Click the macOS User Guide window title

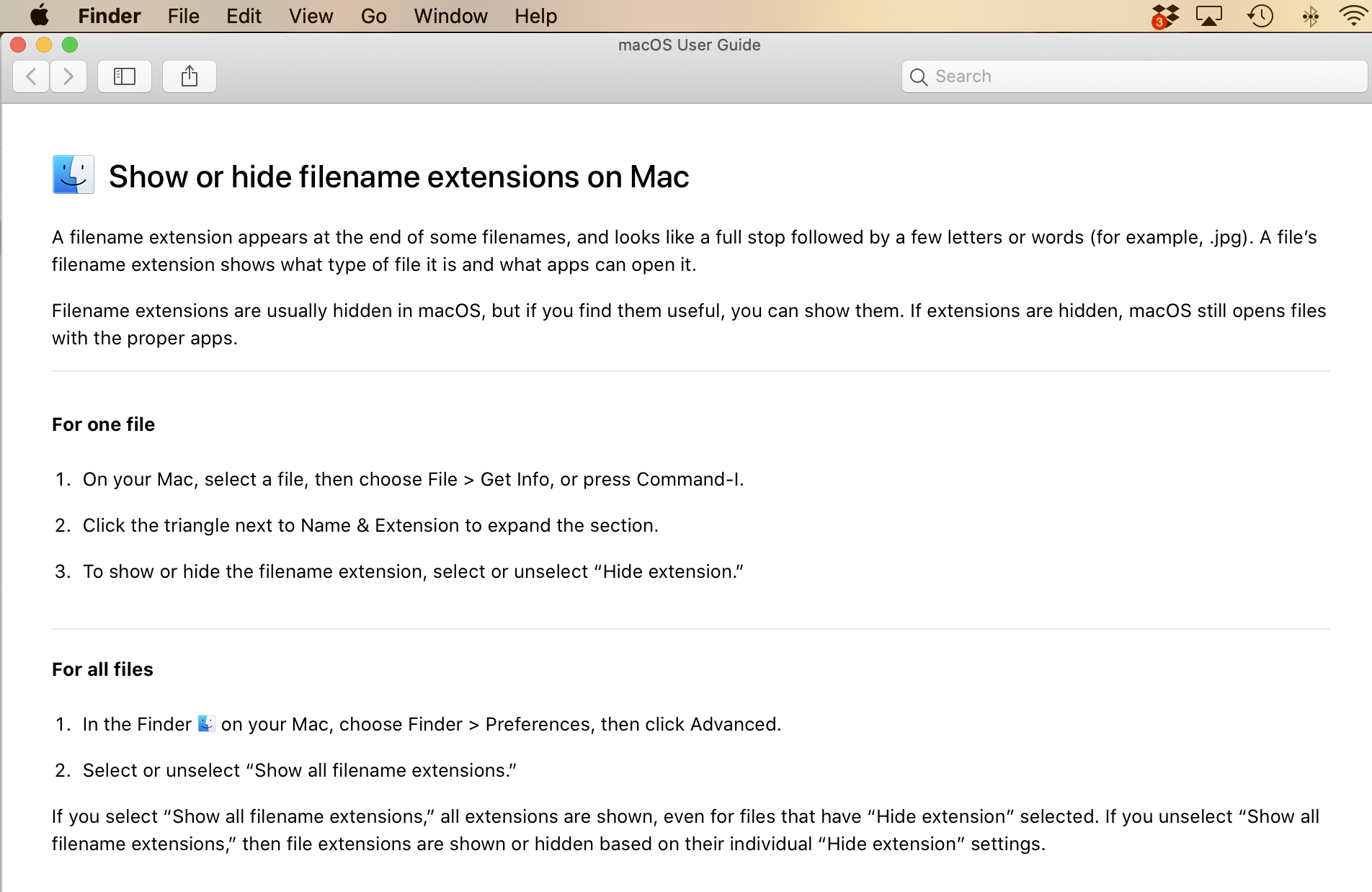(x=689, y=45)
